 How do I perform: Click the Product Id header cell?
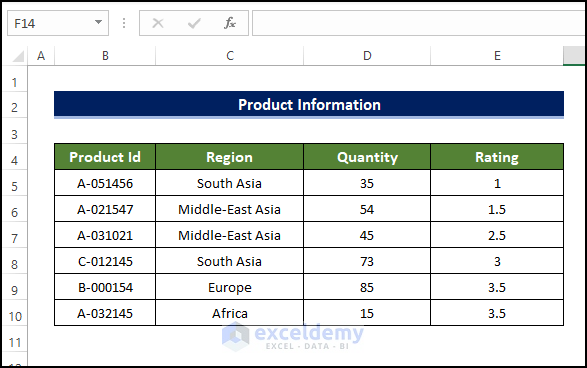click(105, 157)
